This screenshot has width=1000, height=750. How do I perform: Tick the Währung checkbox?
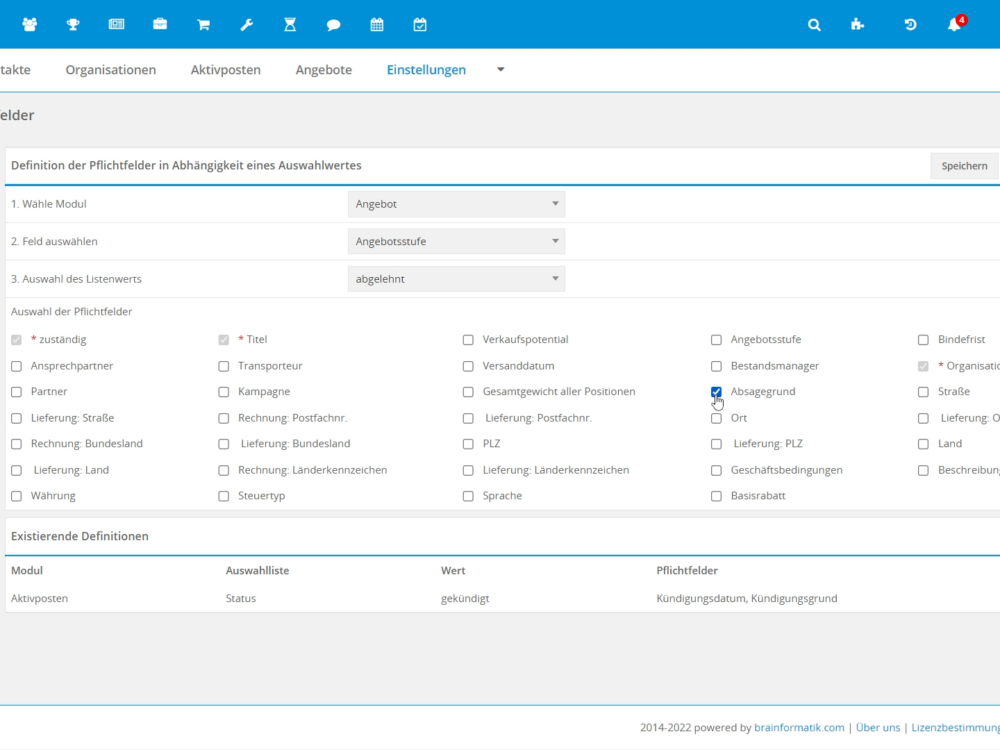(x=16, y=496)
